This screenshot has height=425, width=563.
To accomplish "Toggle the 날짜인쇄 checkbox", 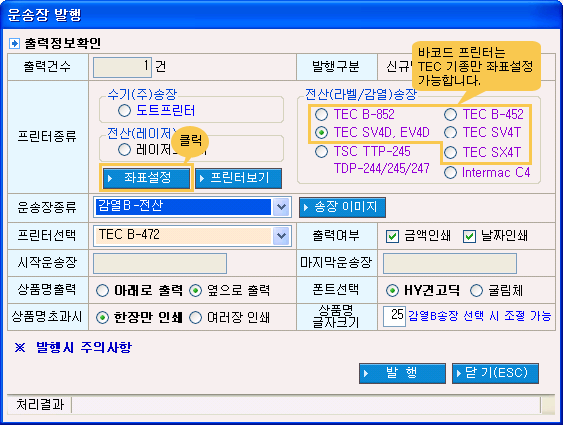I will [469, 236].
